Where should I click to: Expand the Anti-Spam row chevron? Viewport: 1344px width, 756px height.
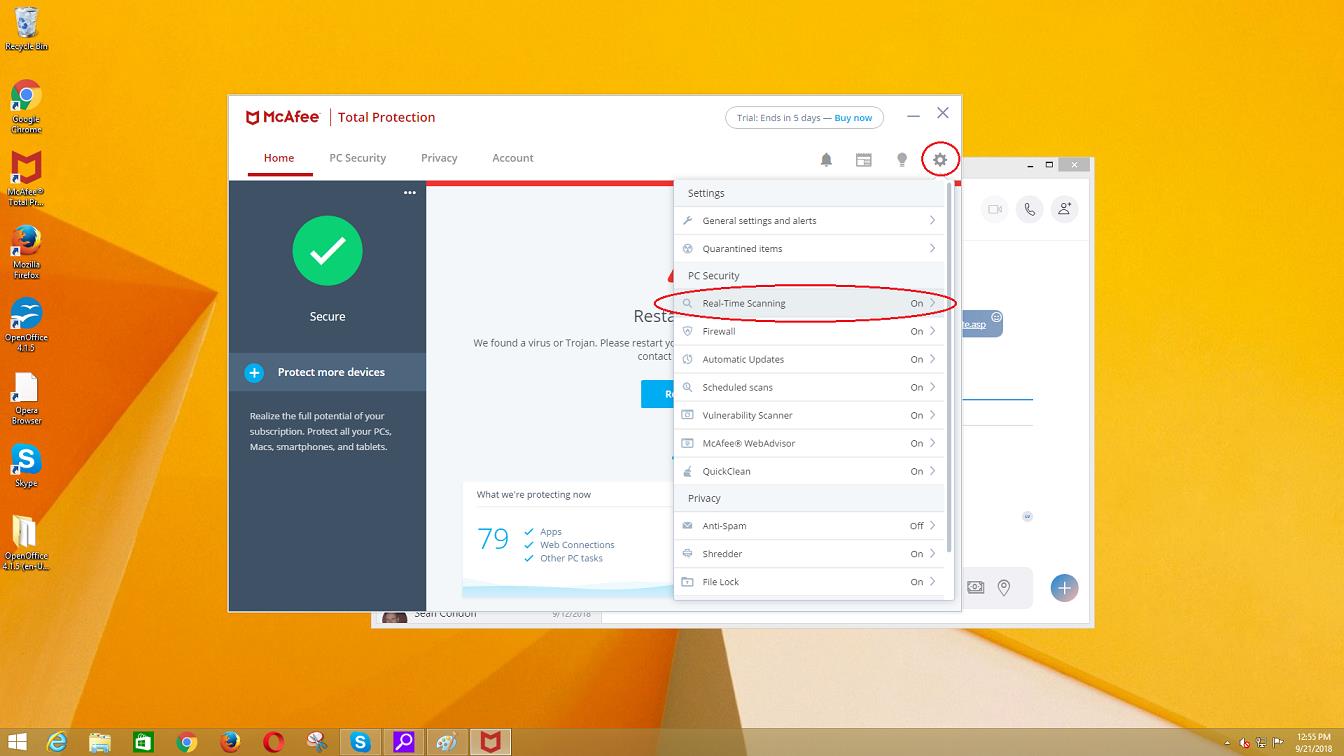tap(932, 526)
